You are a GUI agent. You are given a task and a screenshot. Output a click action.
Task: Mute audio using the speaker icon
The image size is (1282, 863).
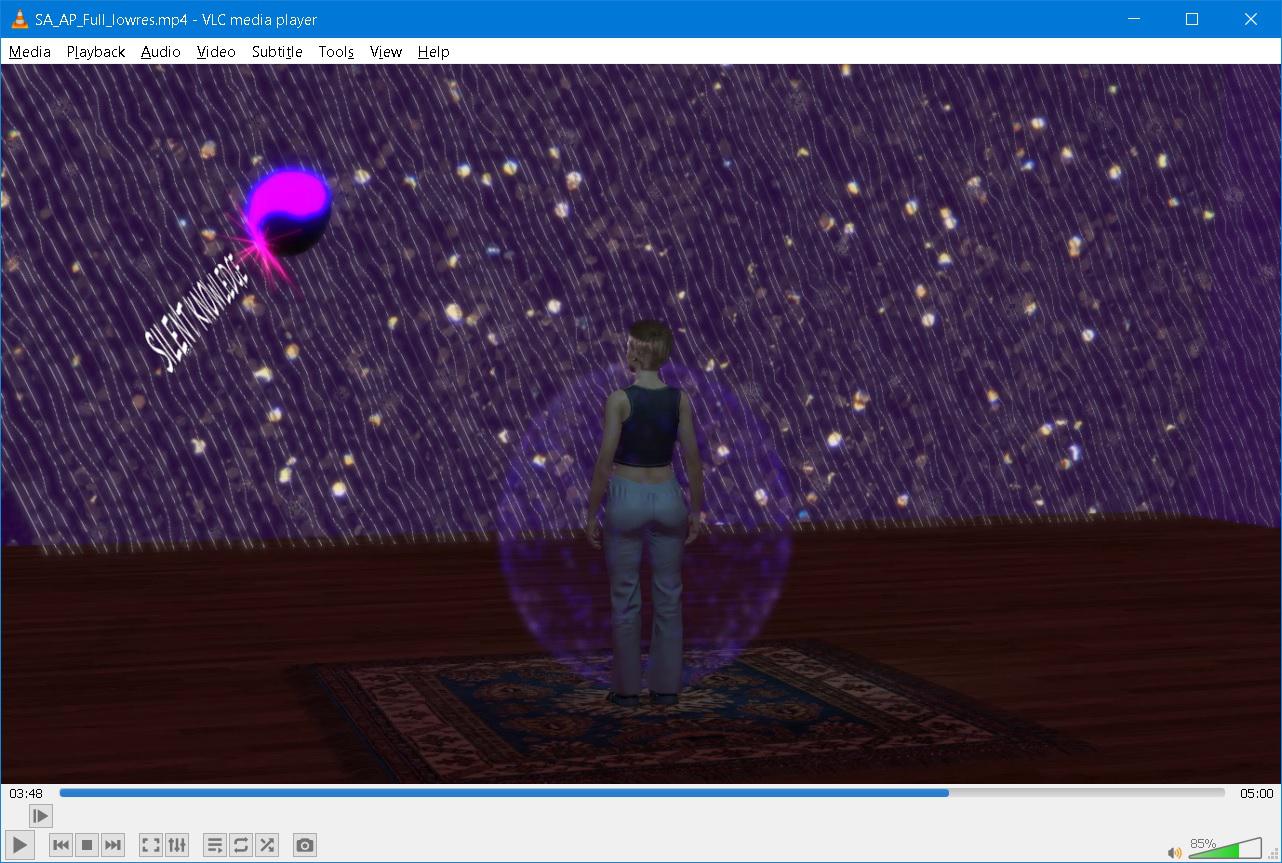1174,852
